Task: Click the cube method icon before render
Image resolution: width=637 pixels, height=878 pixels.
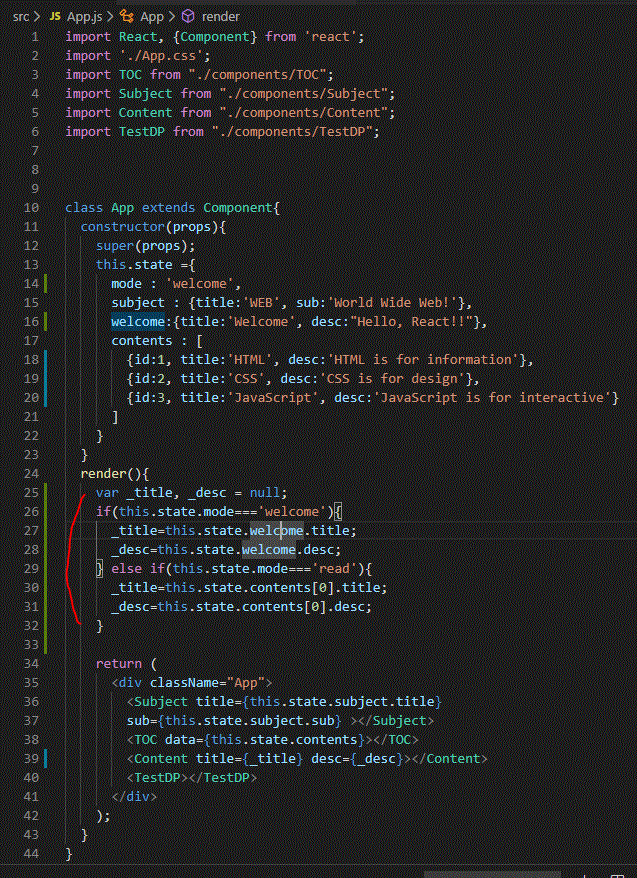Action: [x=188, y=17]
